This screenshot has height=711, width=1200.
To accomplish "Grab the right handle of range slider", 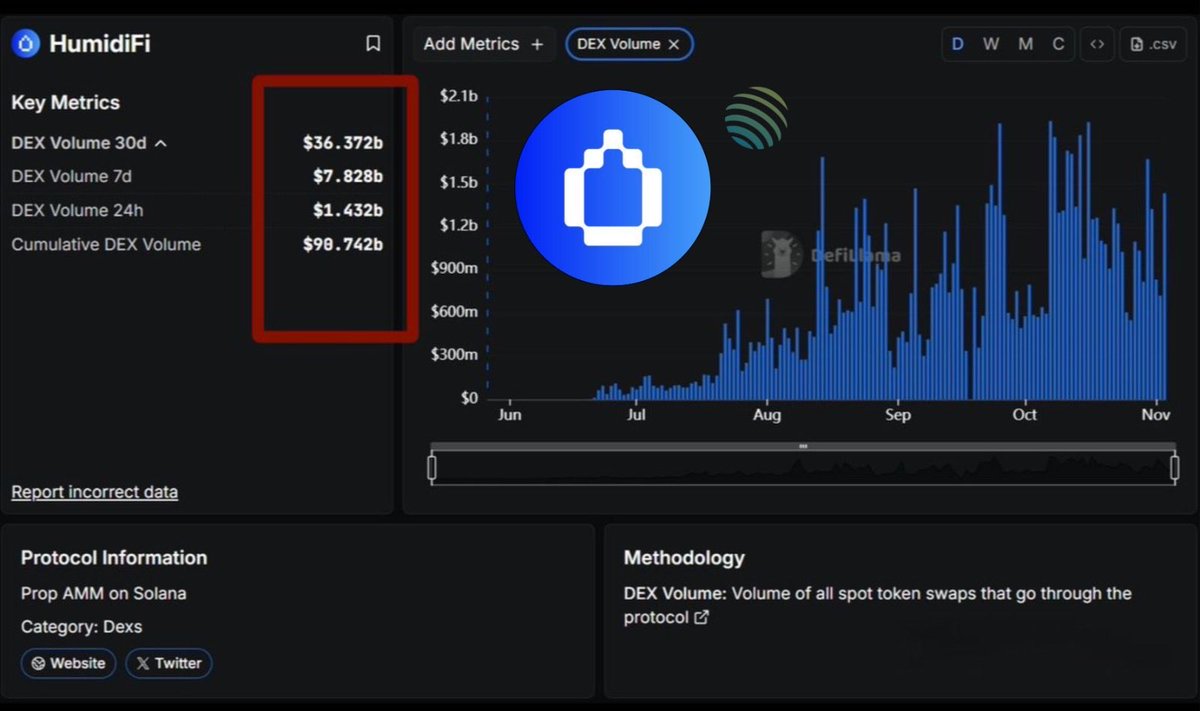I will tap(1174, 468).
